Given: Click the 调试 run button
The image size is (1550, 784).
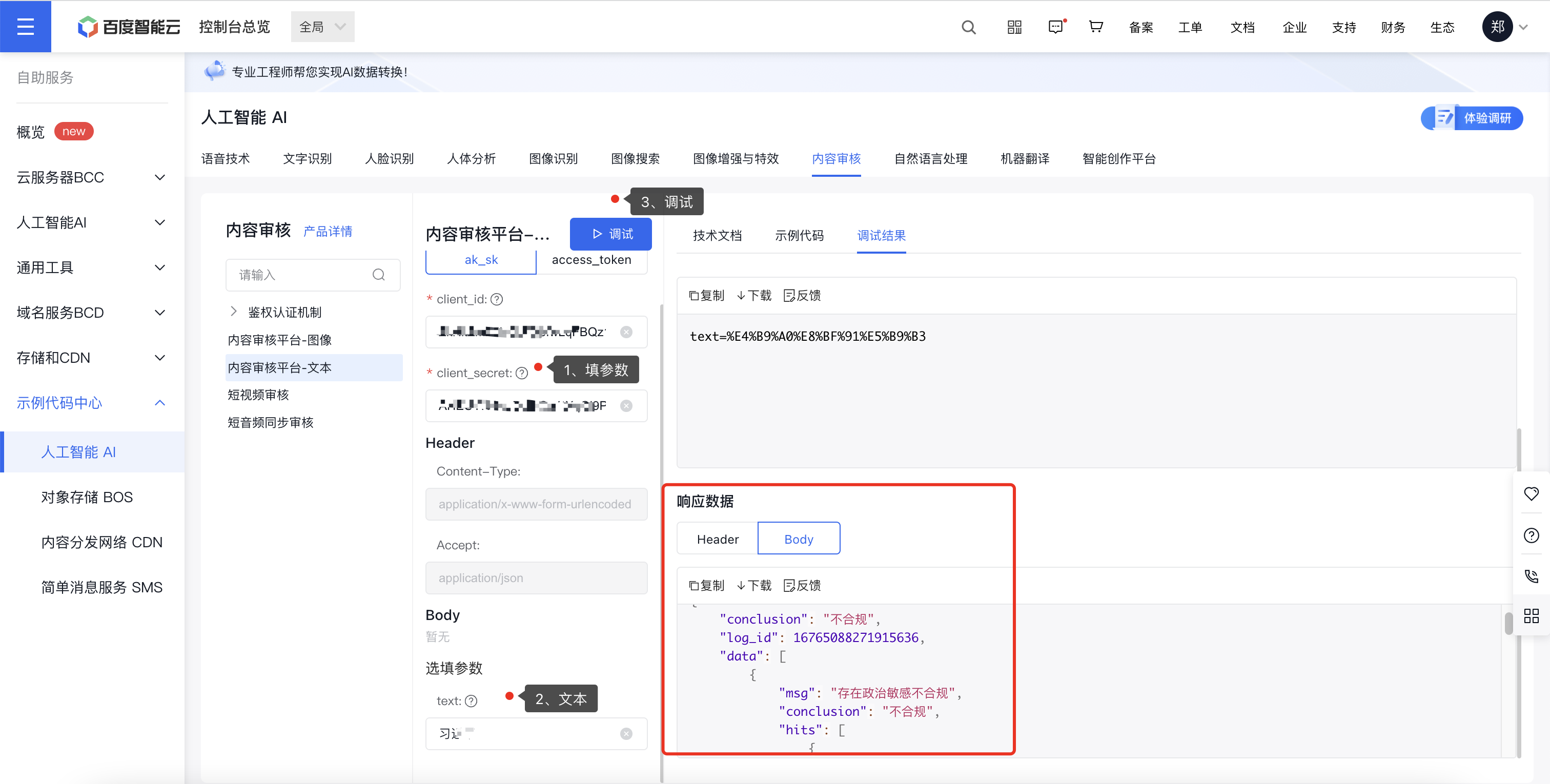Looking at the screenshot, I should click(611, 234).
